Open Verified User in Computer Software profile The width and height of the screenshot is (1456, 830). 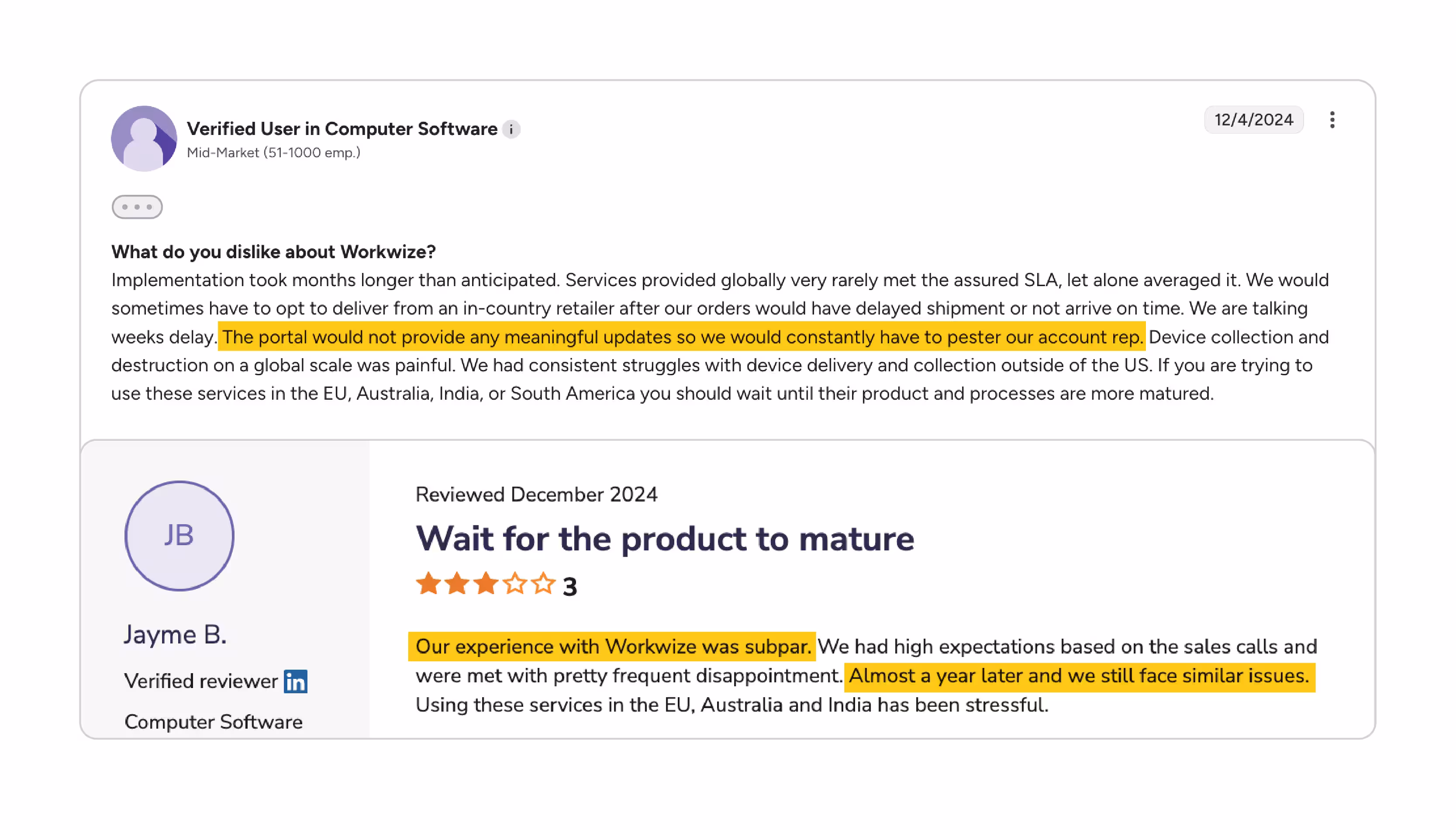pos(342,129)
